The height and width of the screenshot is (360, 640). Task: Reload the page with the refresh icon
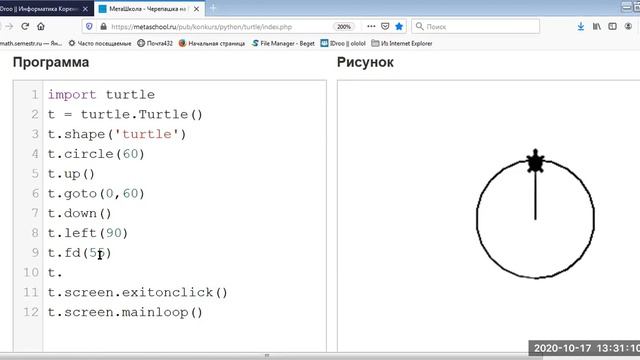(x=25, y=27)
